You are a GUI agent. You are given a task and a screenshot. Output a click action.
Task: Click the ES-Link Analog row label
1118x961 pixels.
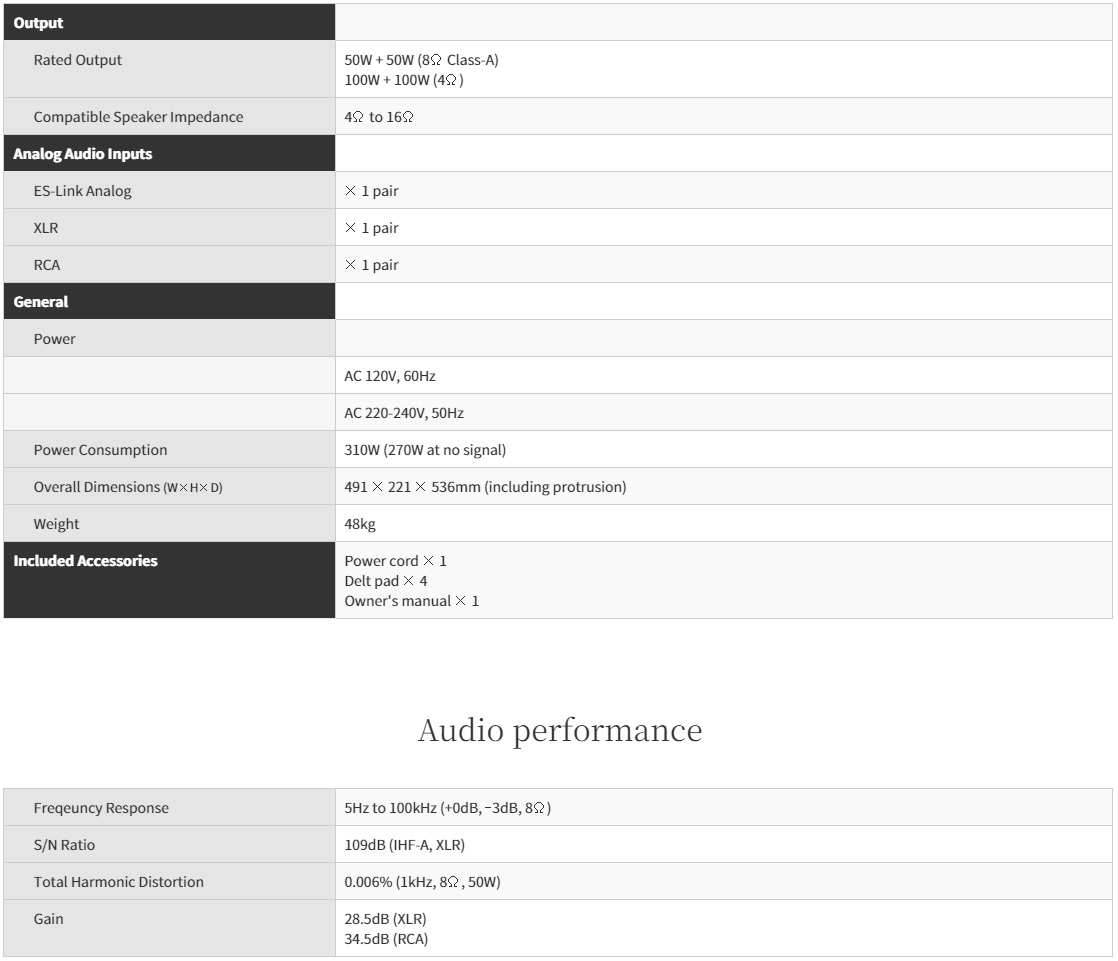pyautogui.click(x=83, y=191)
